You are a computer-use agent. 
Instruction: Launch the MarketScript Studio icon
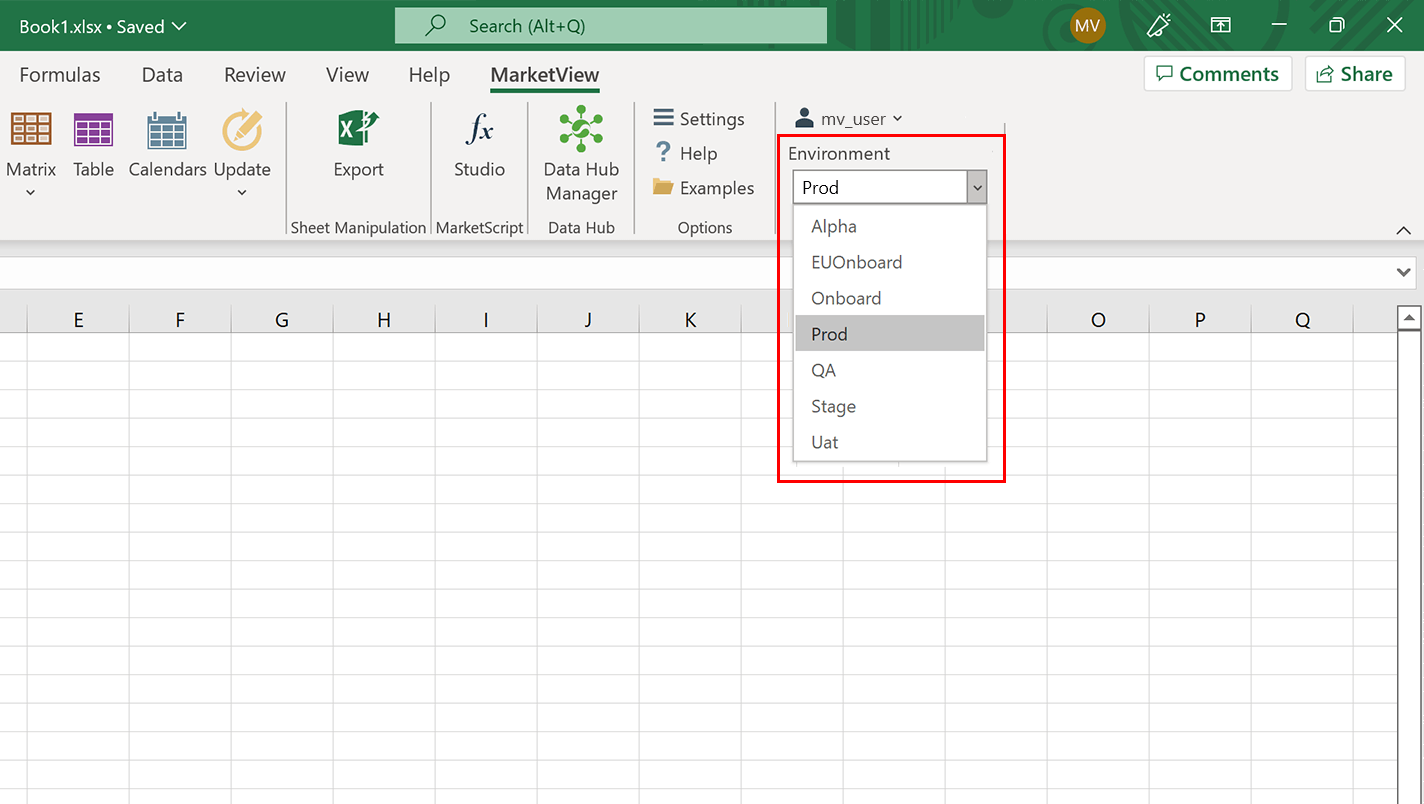(x=479, y=130)
